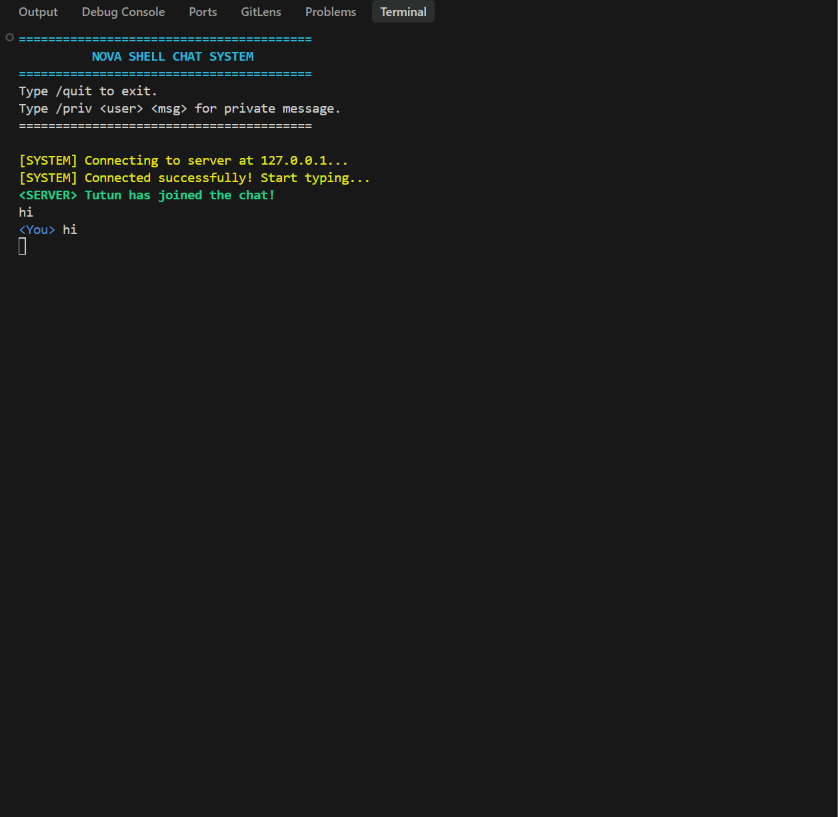
Task: Click the terminal cursor input block
Action: pos(22,246)
